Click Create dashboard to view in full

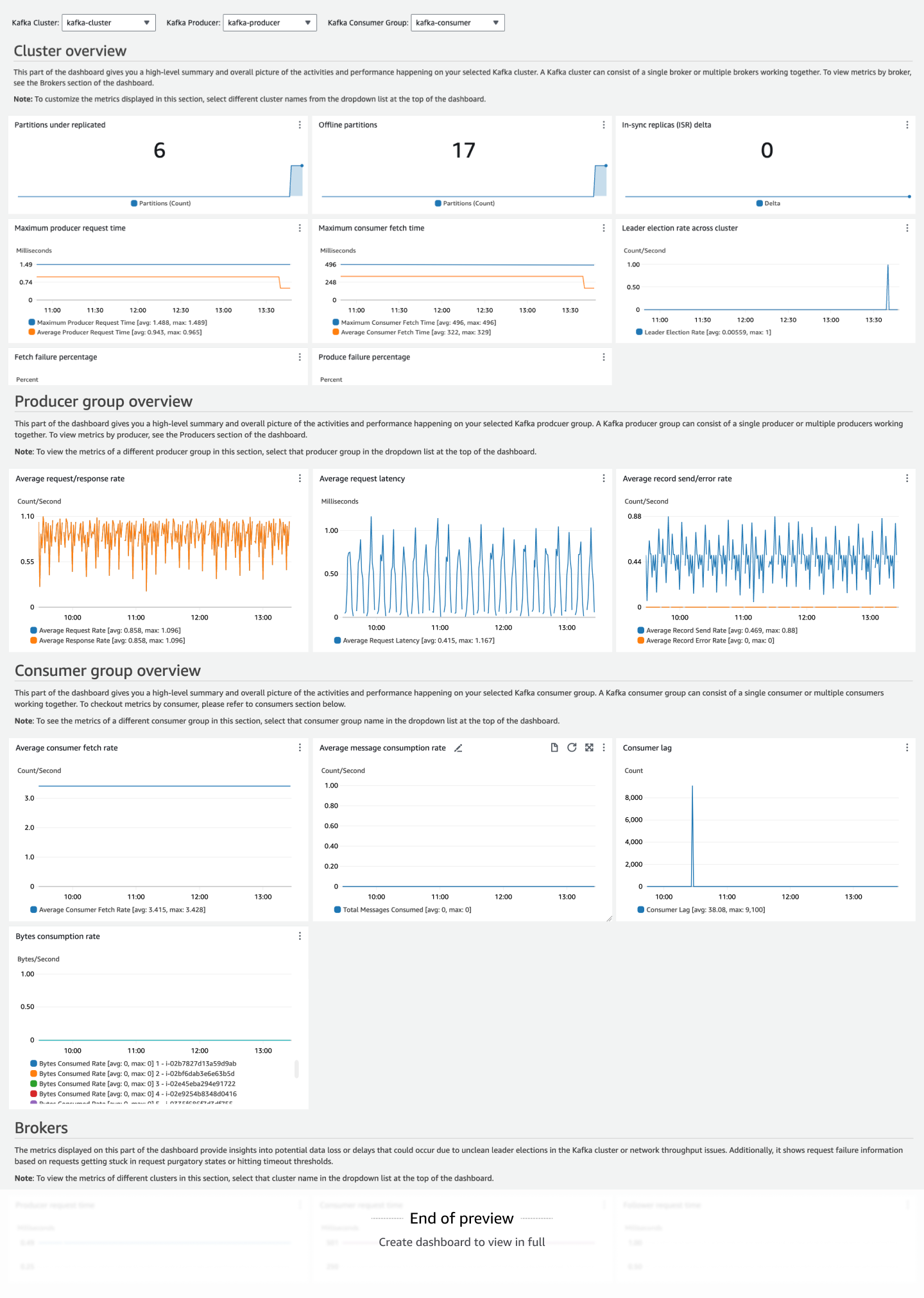coord(462,1242)
